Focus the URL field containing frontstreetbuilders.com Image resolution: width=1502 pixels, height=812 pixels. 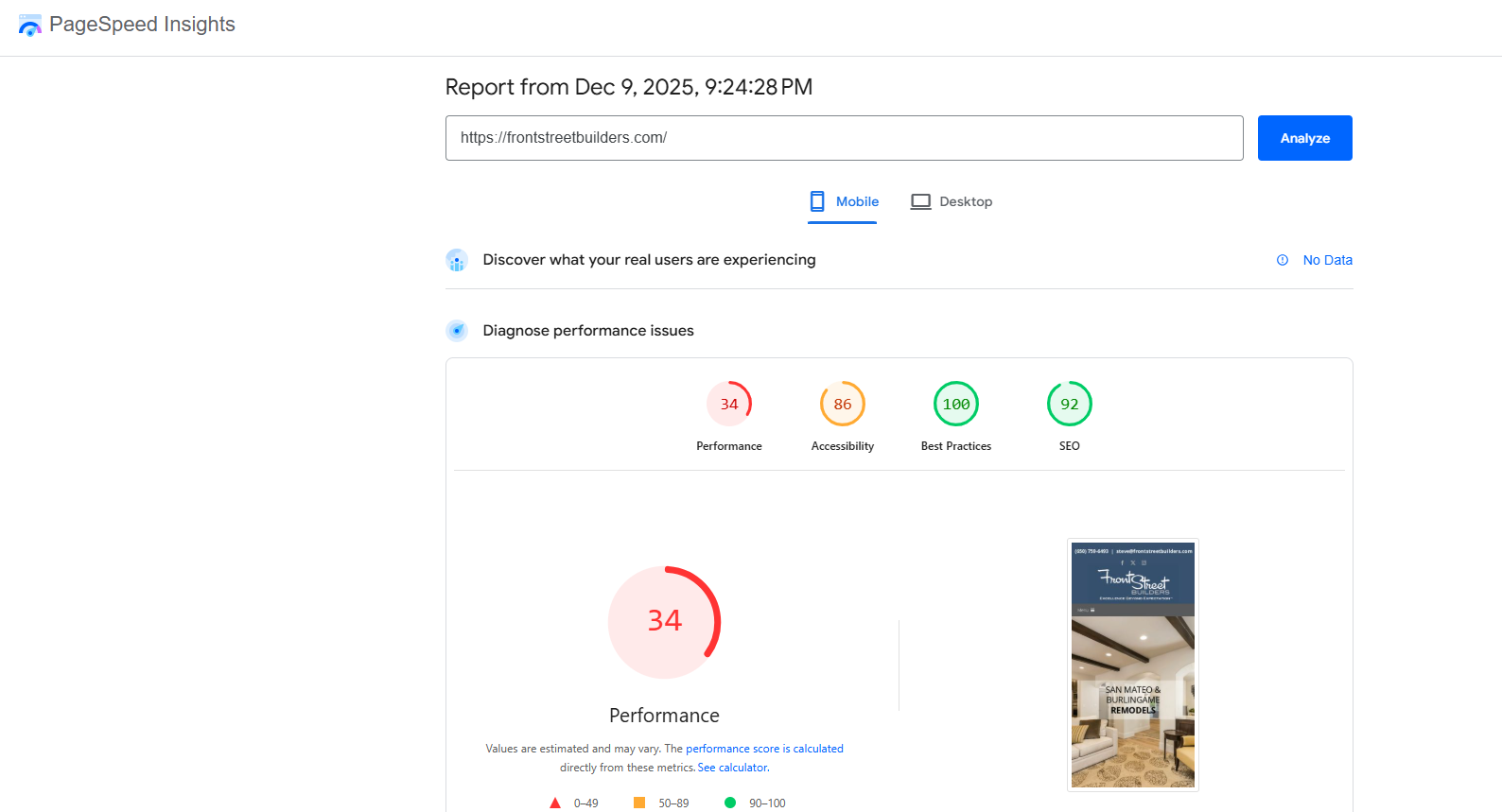pyautogui.click(x=844, y=138)
